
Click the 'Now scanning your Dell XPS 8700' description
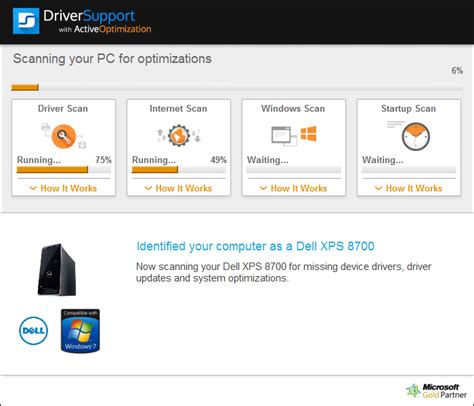point(284,272)
